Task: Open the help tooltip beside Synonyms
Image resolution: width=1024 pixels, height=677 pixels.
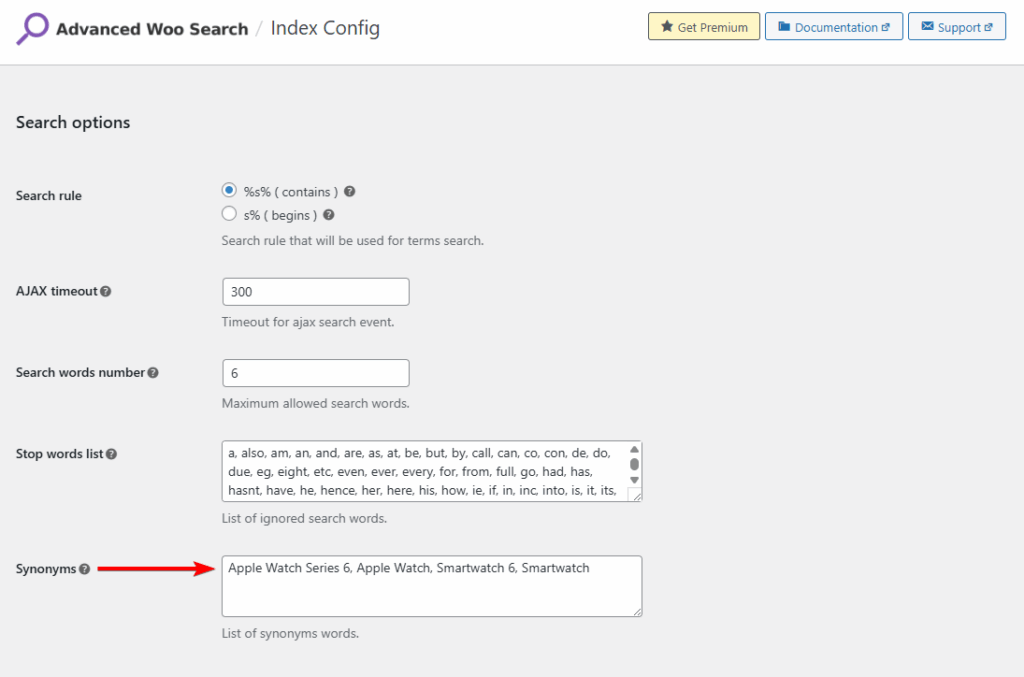Action: tap(84, 568)
